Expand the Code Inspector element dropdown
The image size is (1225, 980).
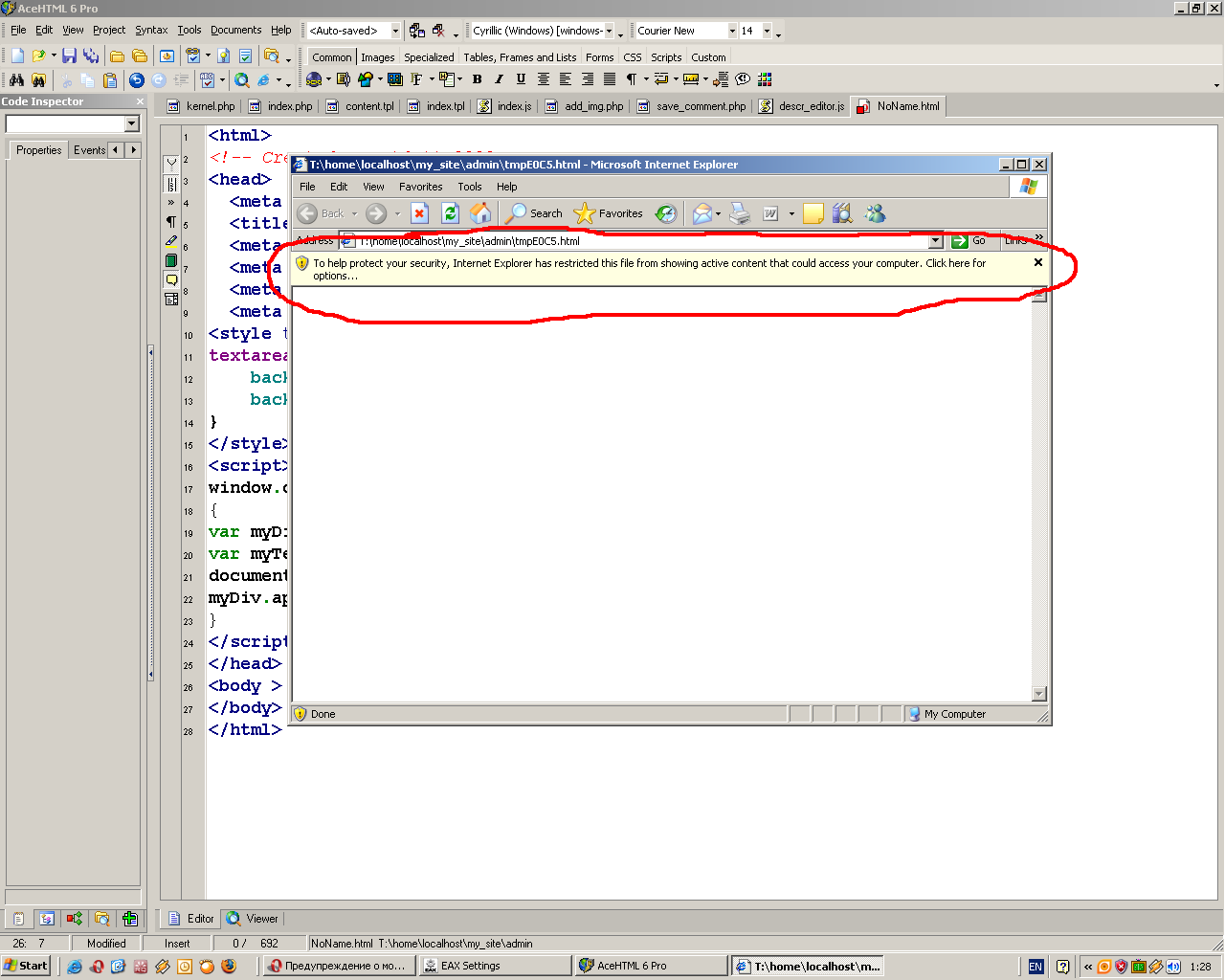tap(132, 123)
